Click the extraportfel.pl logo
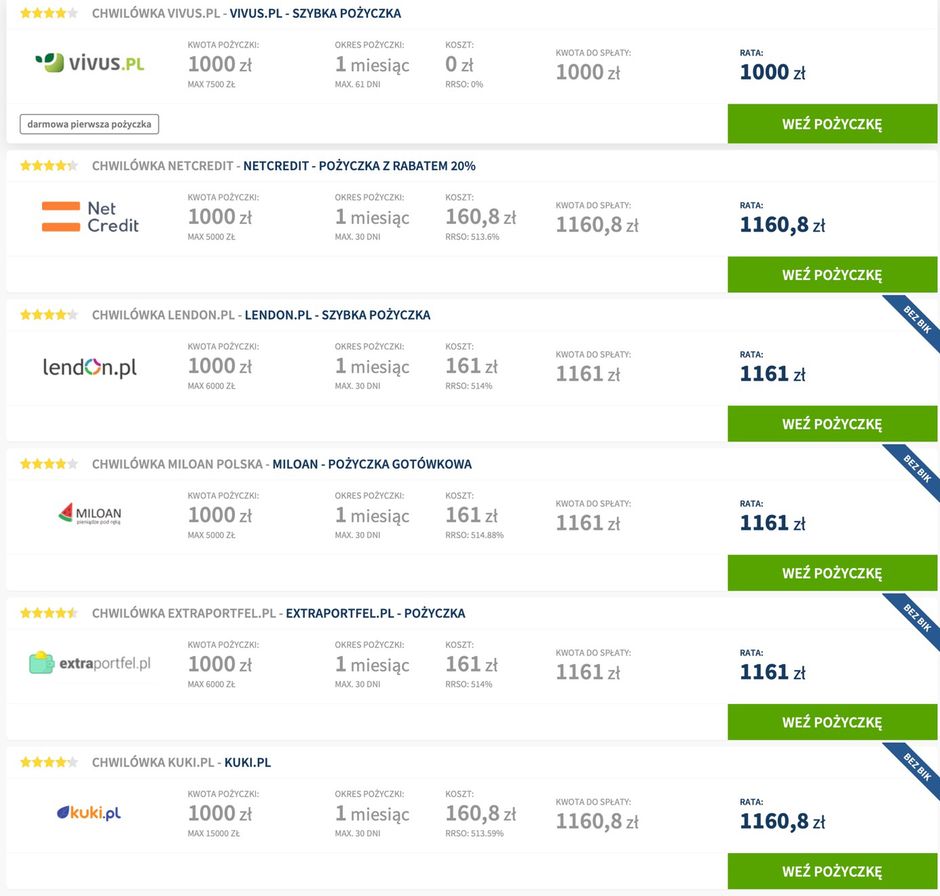Screen dimensions: 940x896 [90, 663]
